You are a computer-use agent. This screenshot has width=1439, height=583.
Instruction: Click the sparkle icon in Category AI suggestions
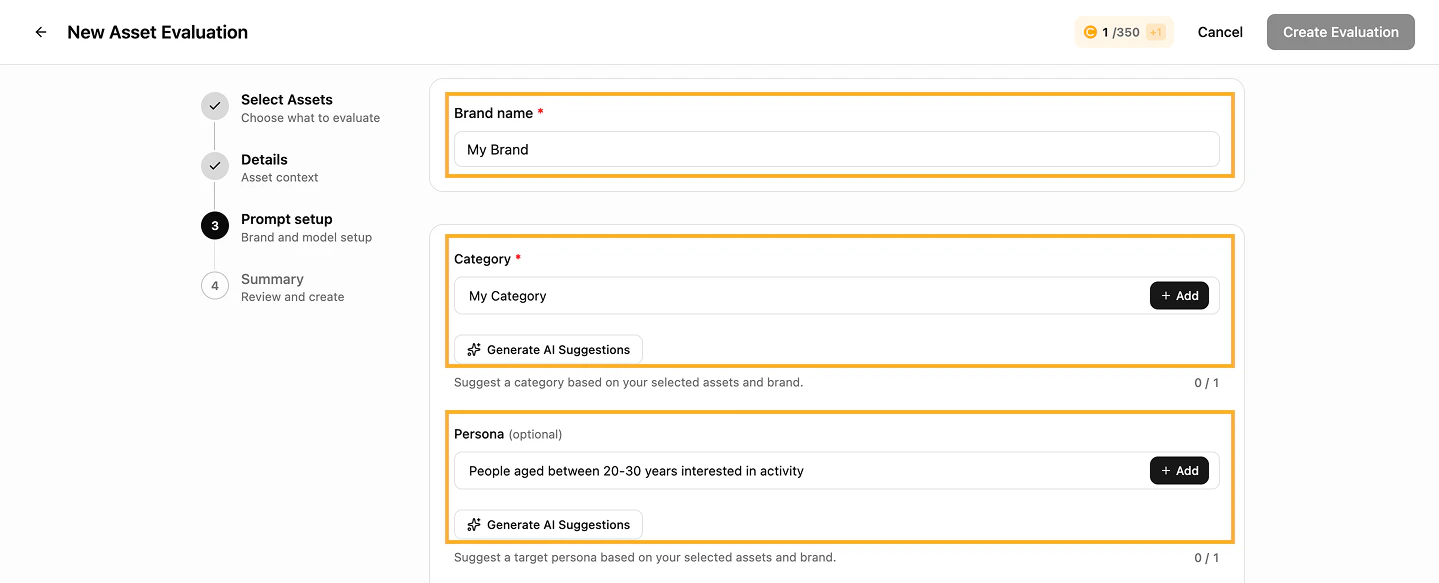coord(474,350)
